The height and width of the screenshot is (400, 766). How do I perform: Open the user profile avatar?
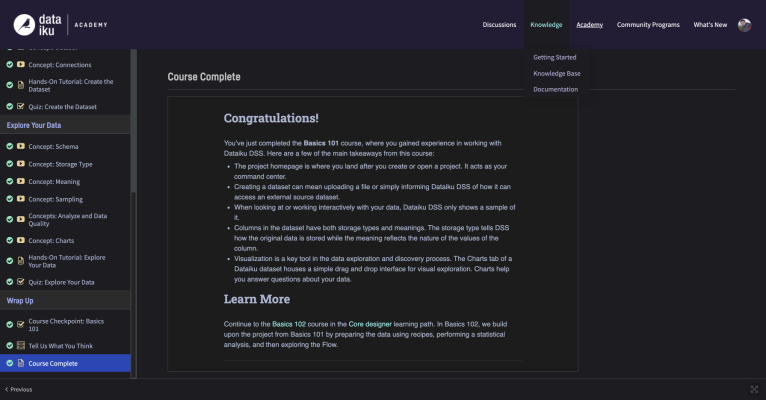pos(745,25)
